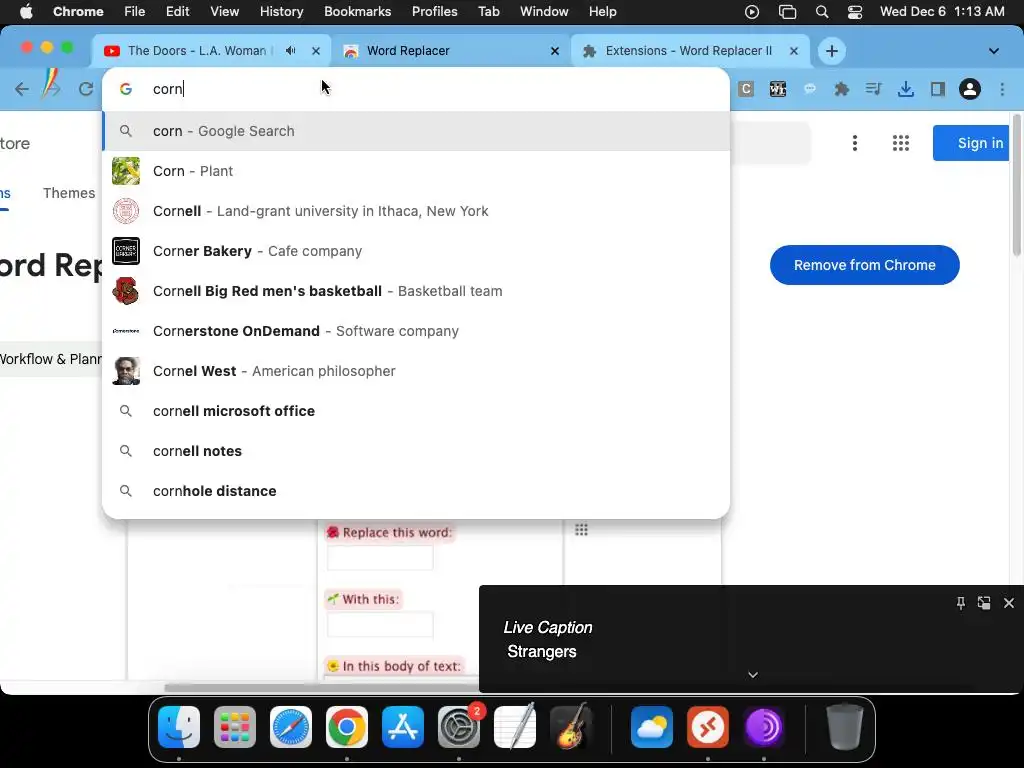Image resolution: width=1024 pixels, height=768 pixels.
Task: Open the media control playlist icon
Action: pos(874,89)
